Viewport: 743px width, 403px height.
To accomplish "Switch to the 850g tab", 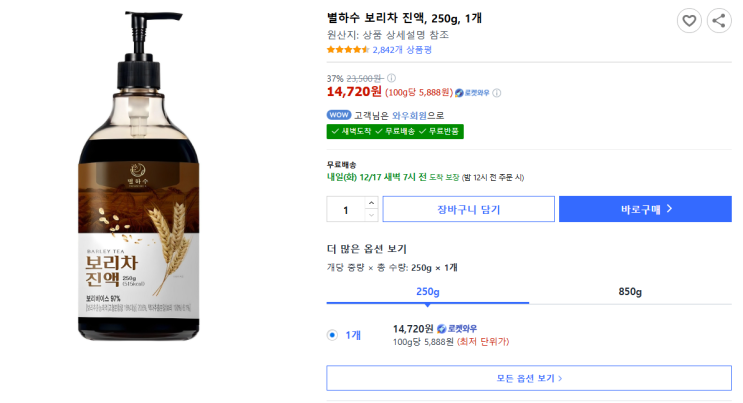I will pos(630,291).
